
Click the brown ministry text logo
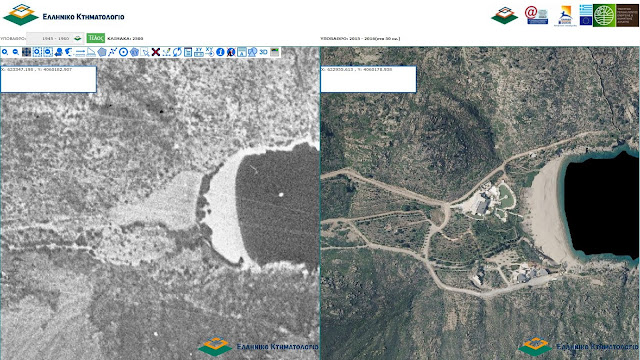pos(627,16)
